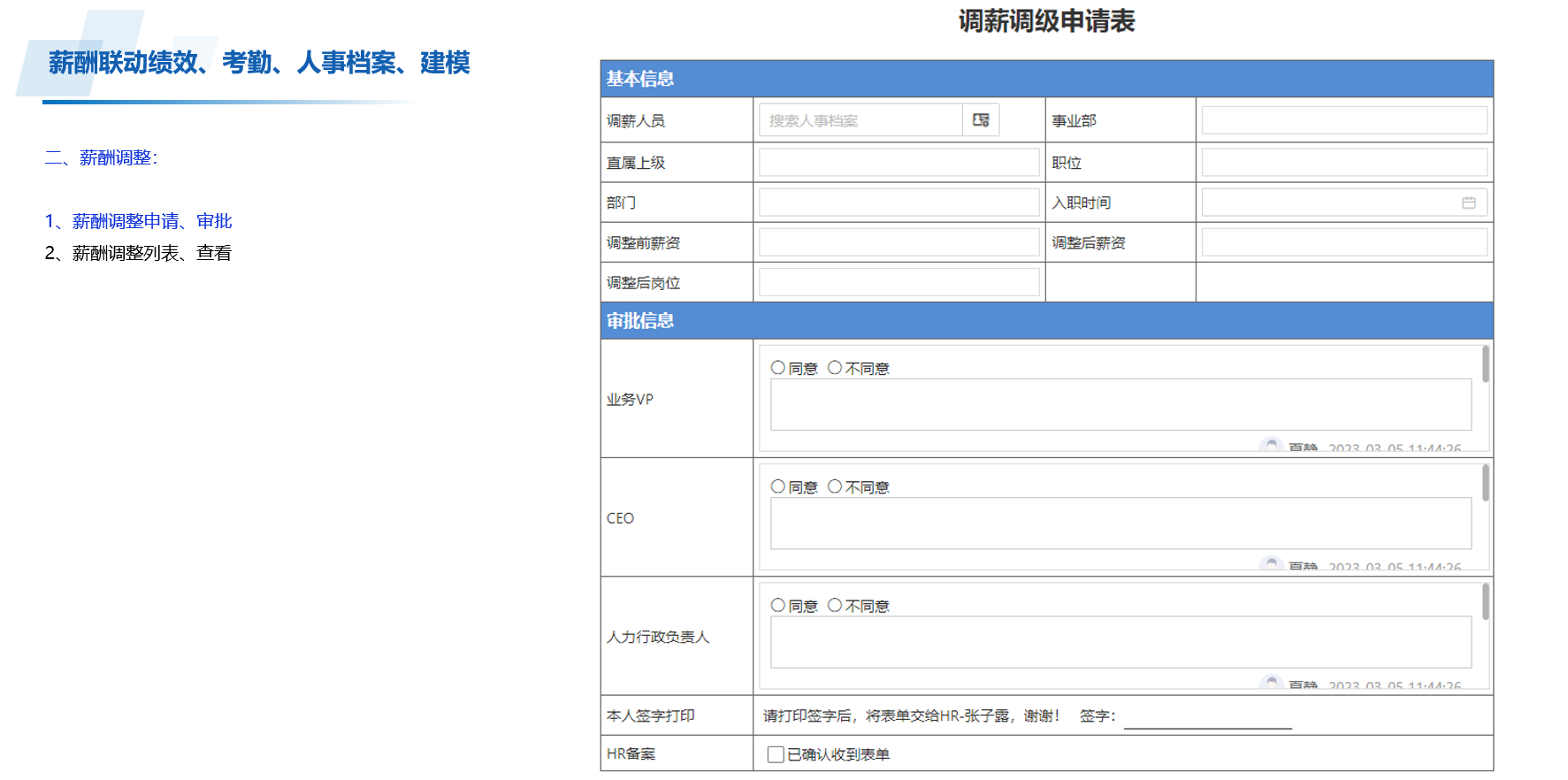1568x780 pixels.
Task: Select 同意 radio in 人力行政负责人 row
Action: pos(778,605)
